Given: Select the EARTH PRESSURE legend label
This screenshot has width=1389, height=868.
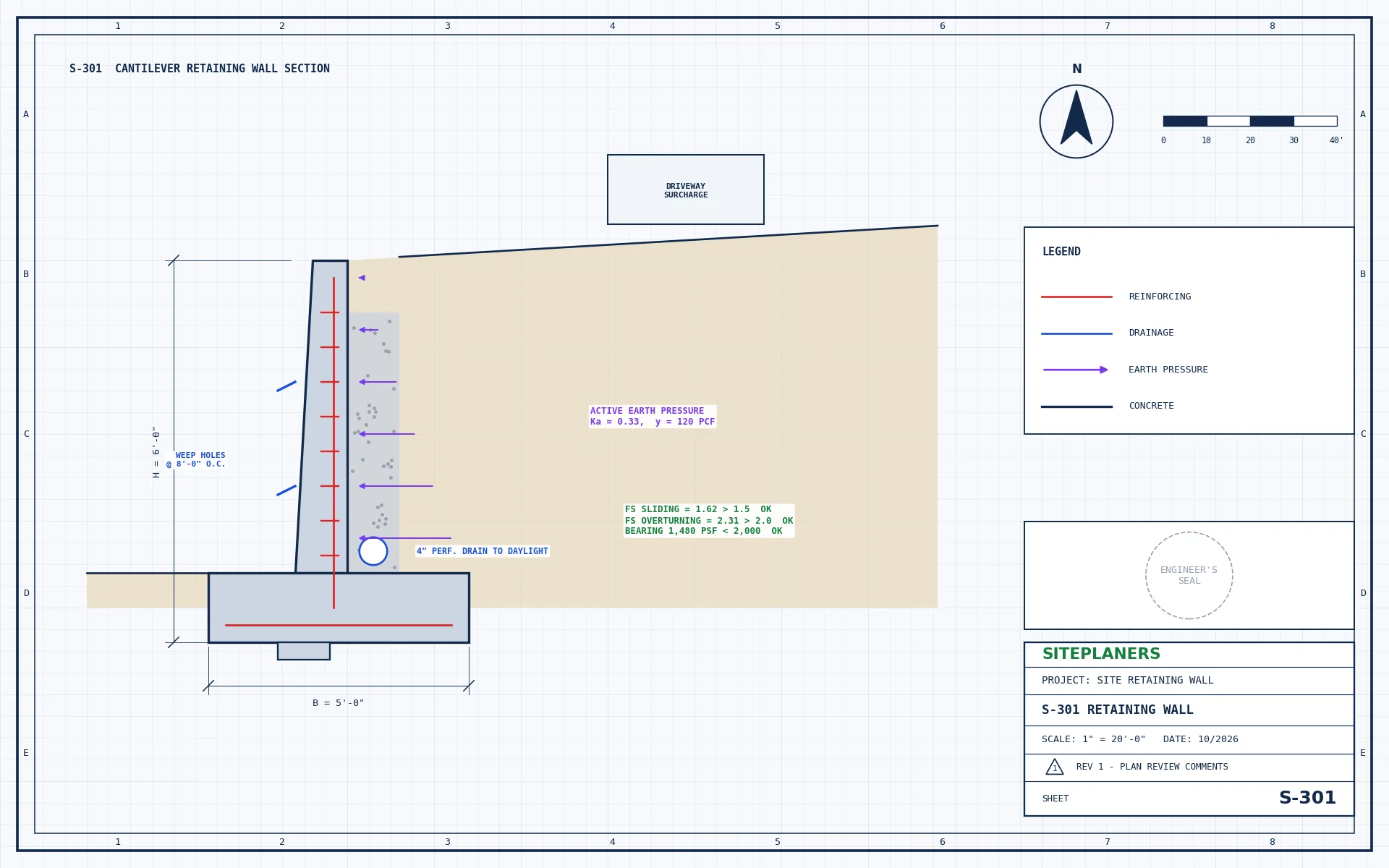Looking at the screenshot, I should (x=1168, y=370).
